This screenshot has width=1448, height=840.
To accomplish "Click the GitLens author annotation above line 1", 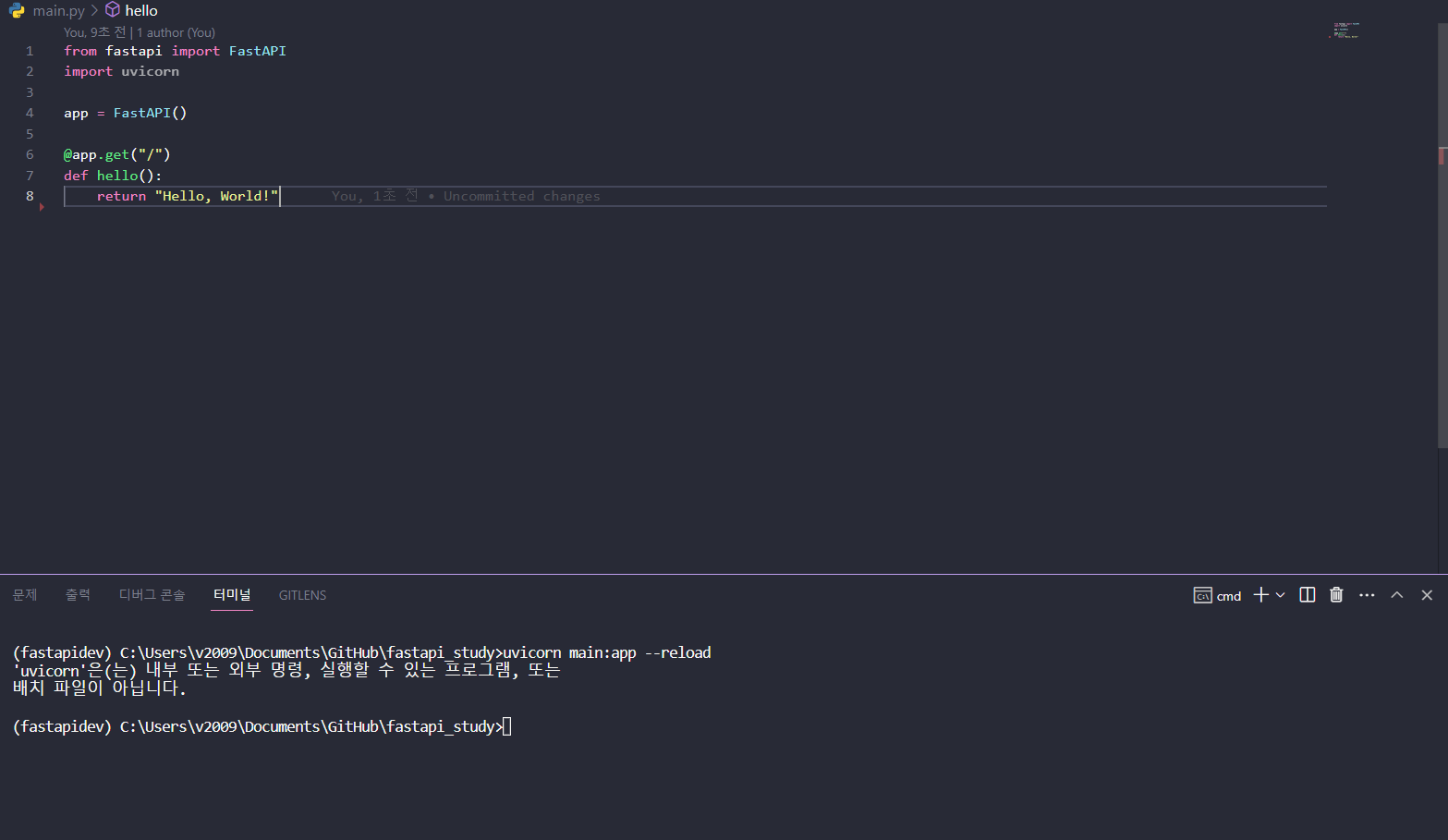I will 139,31.
